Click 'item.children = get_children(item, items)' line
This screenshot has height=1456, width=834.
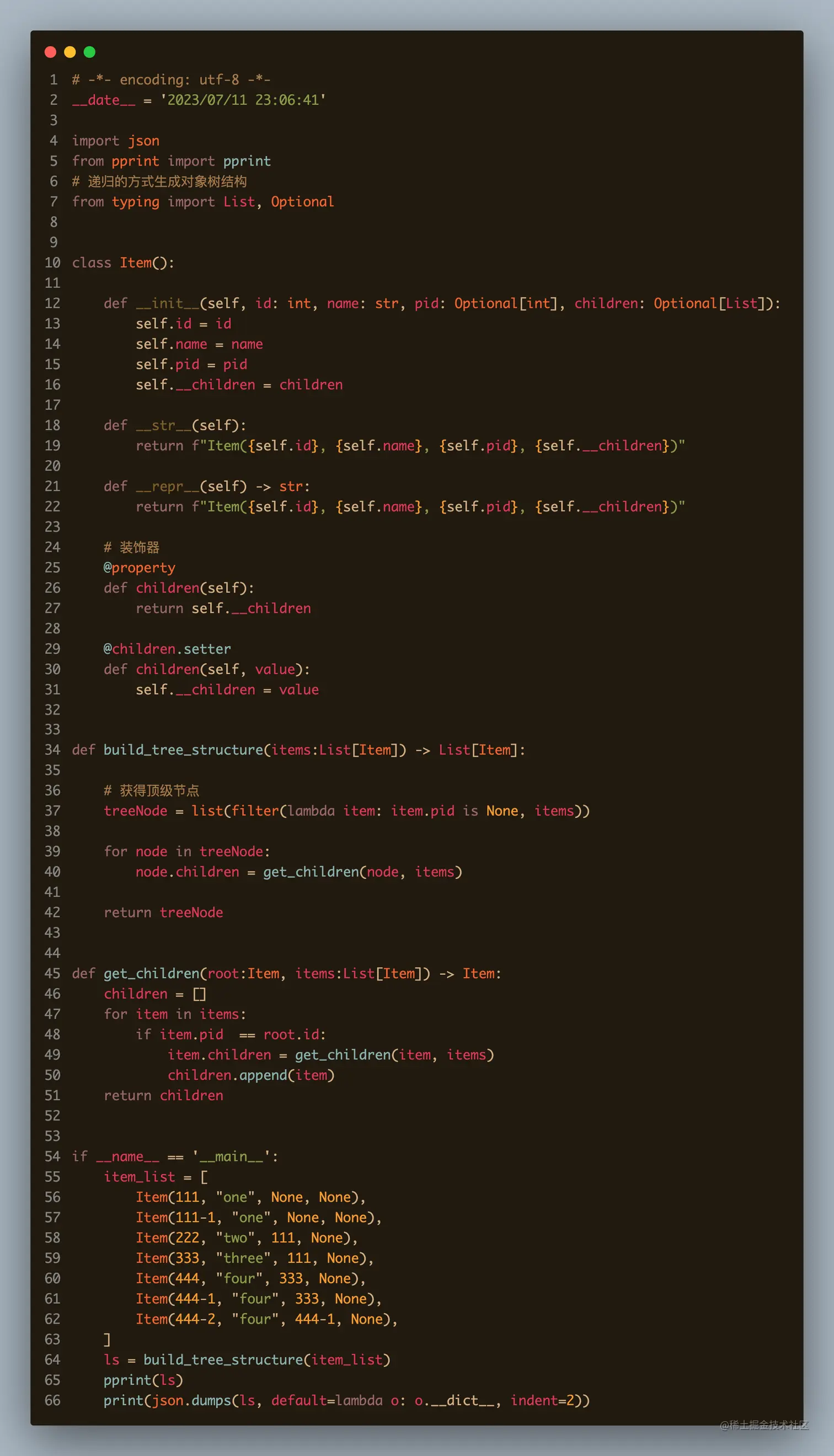pyautogui.click(x=330, y=1055)
